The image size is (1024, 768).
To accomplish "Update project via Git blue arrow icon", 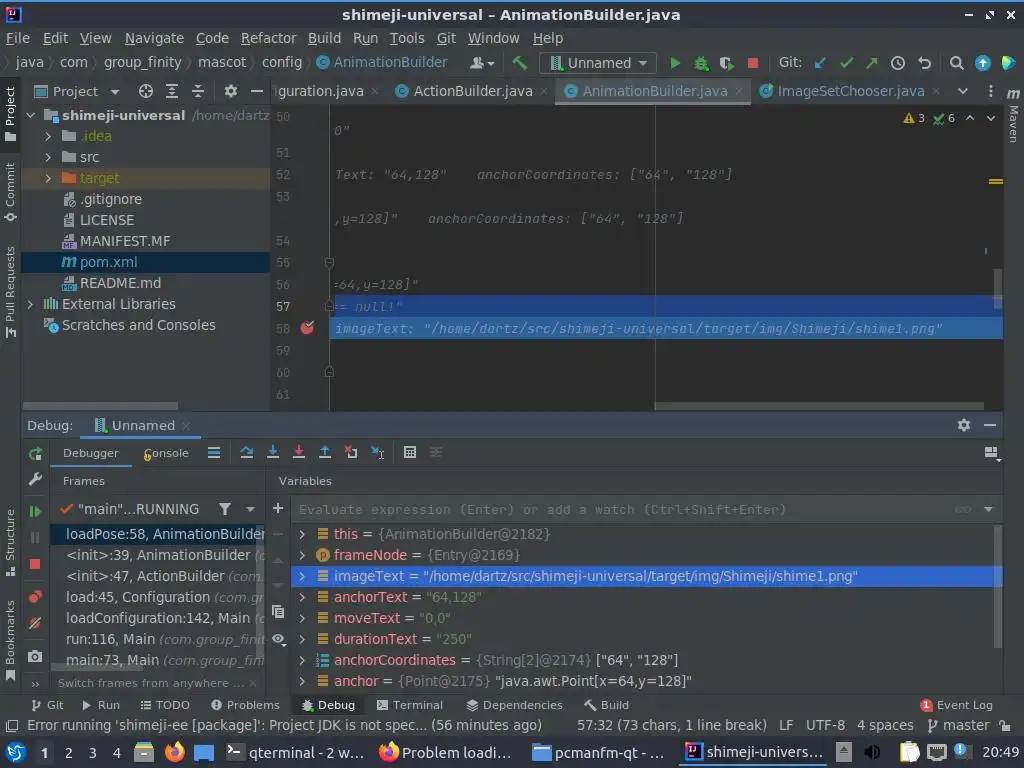I will pos(820,63).
